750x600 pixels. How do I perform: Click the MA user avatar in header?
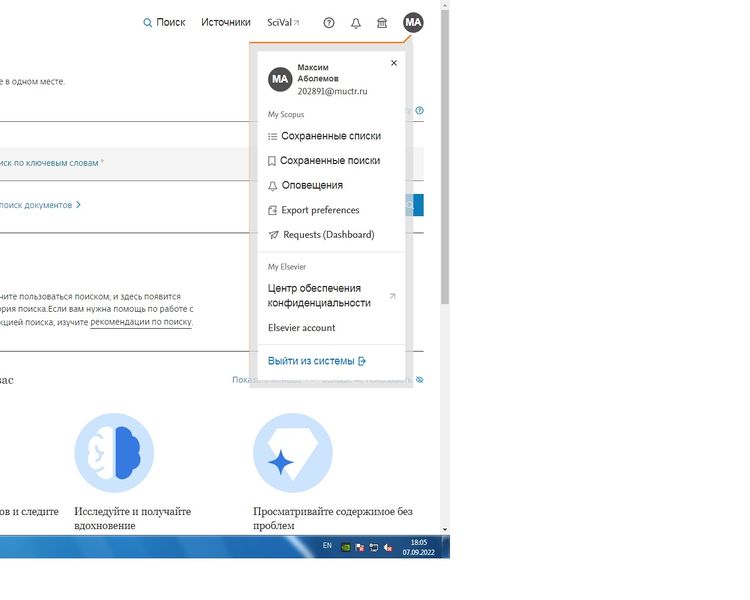(x=413, y=22)
